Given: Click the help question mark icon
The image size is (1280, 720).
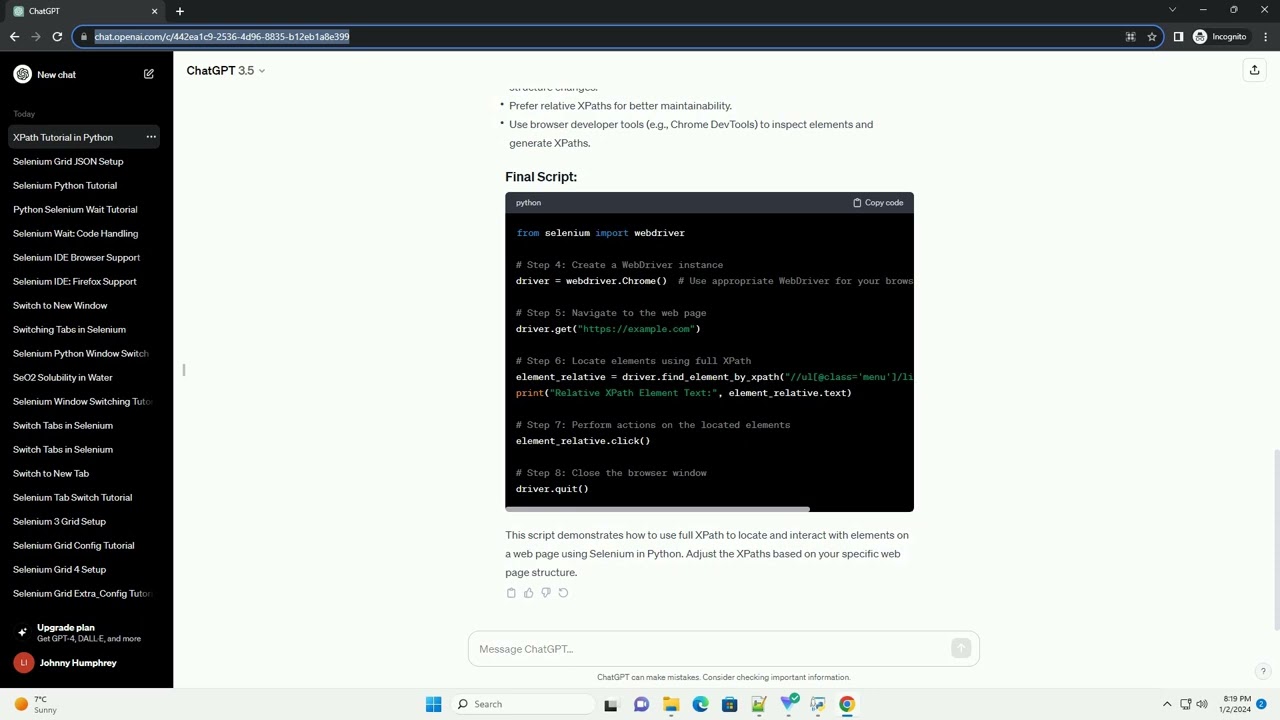Looking at the screenshot, I should click(1263, 672).
